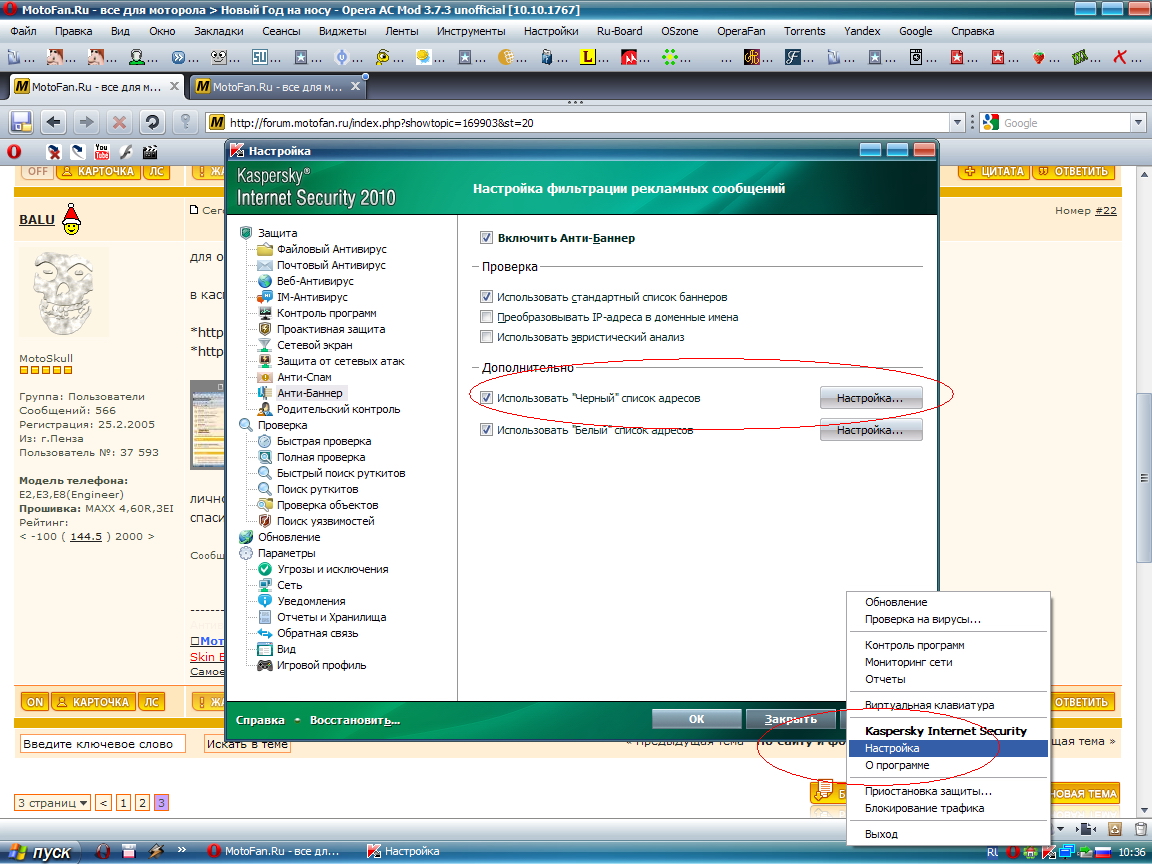
Task: Click MotoFan.Ru Opera taskbar button
Action: pos(278,852)
